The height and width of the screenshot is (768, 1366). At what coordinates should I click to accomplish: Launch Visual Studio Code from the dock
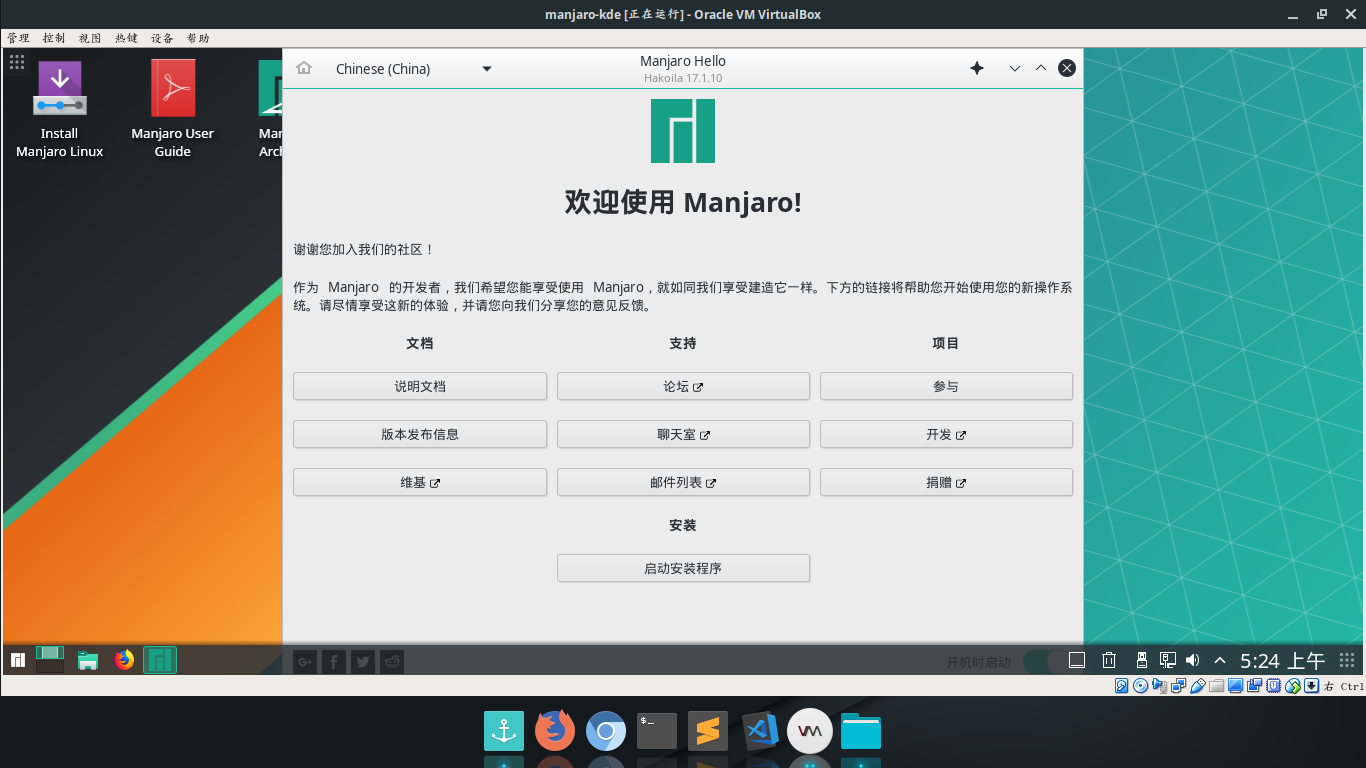pos(760,731)
